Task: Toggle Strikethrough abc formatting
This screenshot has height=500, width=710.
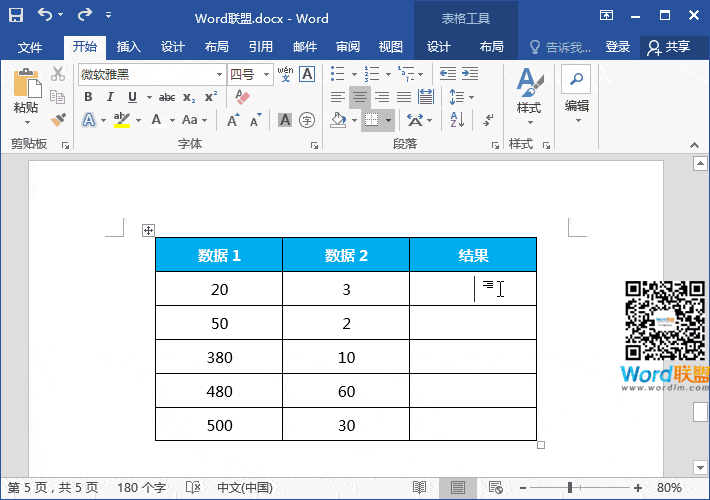Action: (167, 97)
